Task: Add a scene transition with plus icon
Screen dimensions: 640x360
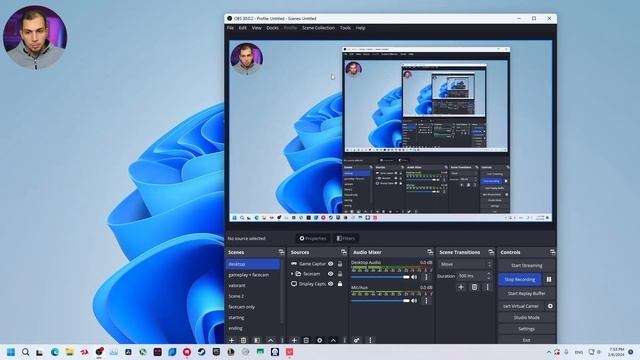Action: (x=461, y=287)
